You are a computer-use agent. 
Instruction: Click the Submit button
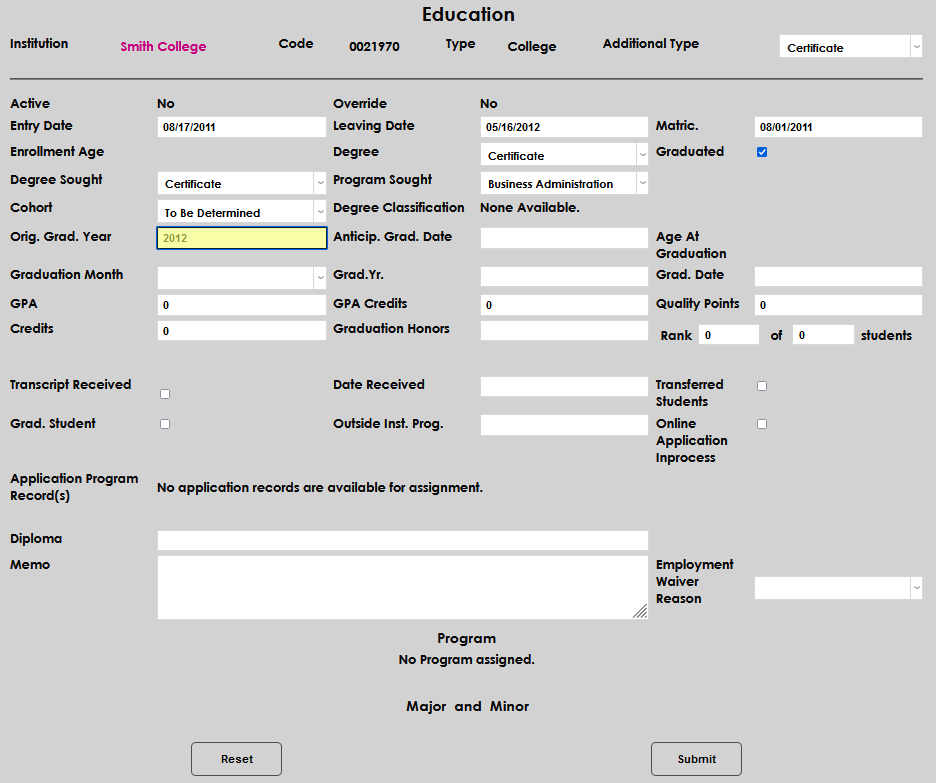697,759
